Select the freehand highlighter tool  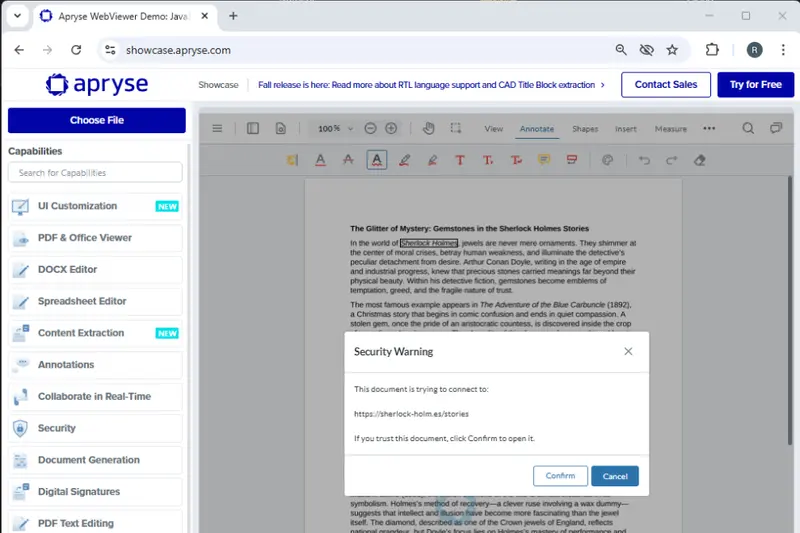[433, 160]
